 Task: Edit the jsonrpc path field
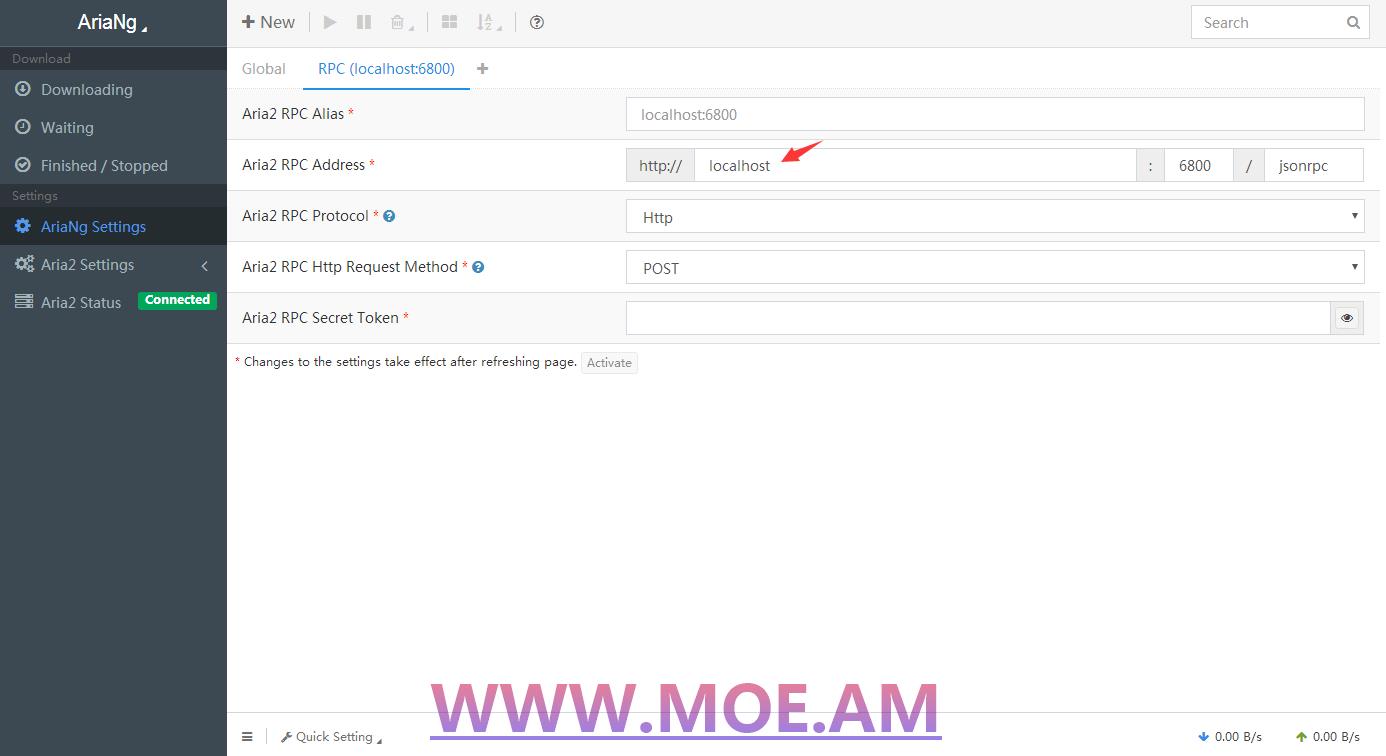tap(1314, 165)
